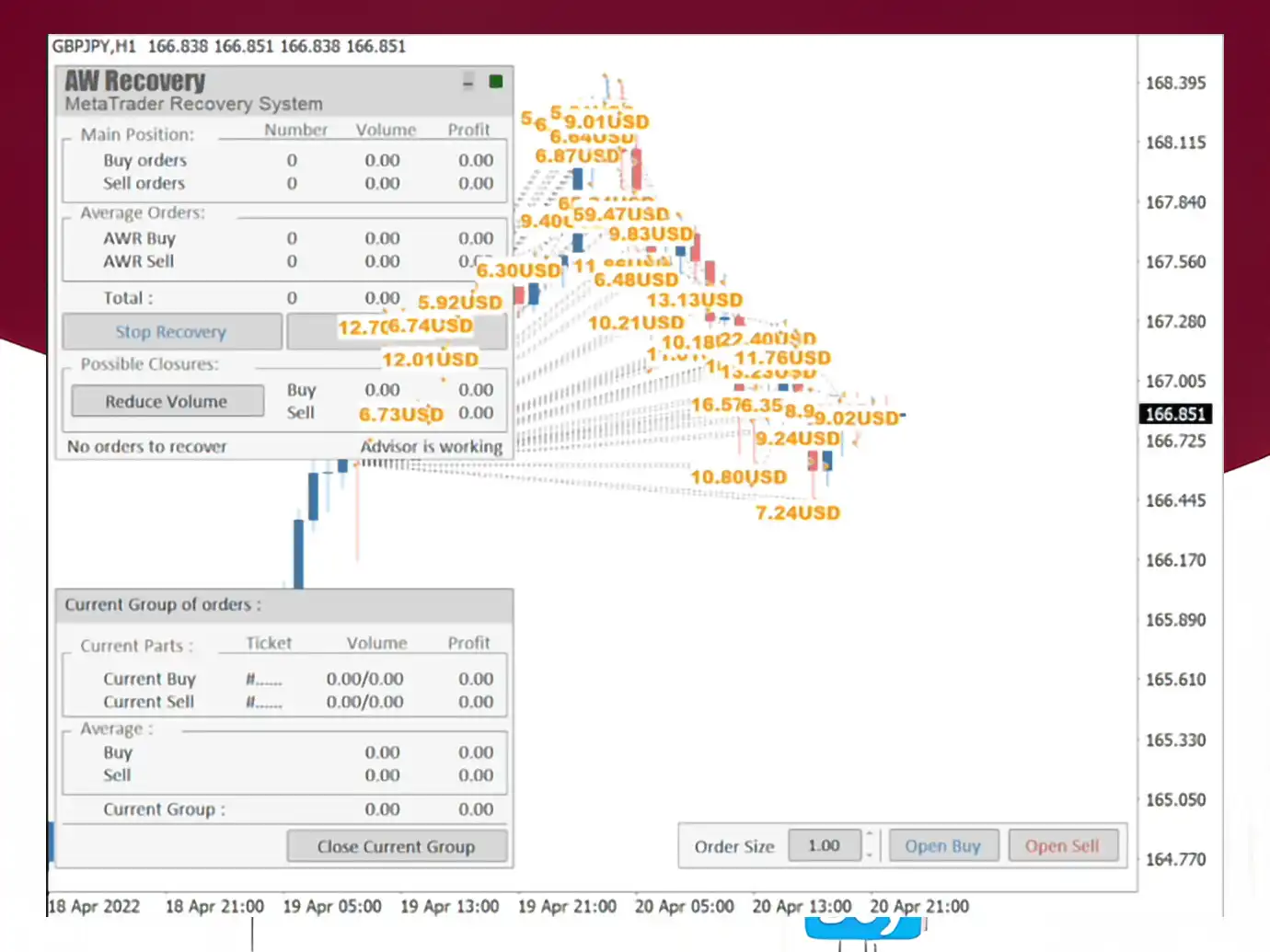The image size is (1270, 952).
Task: Click the current price 166.851 on the scale
Action: (1176, 414)
